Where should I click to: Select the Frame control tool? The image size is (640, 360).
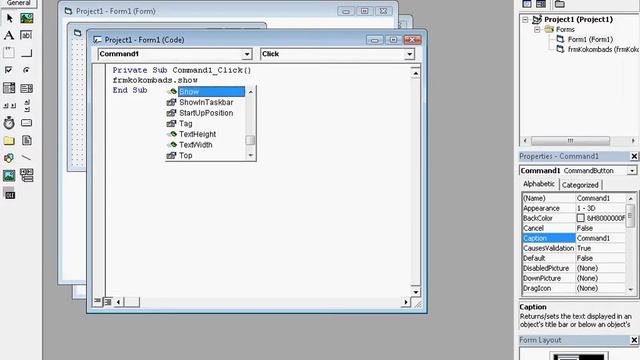point(9,53)
